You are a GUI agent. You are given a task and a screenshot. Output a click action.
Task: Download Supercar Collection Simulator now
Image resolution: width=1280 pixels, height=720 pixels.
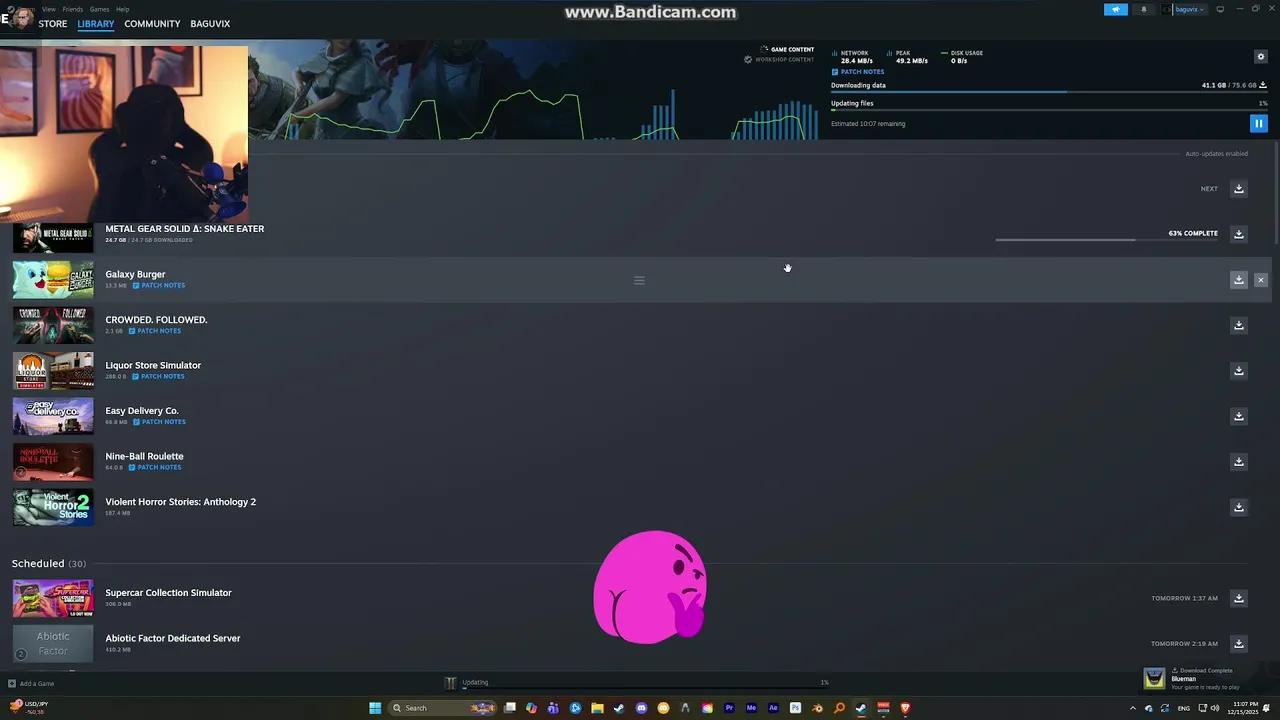(x=1238, y=598)
